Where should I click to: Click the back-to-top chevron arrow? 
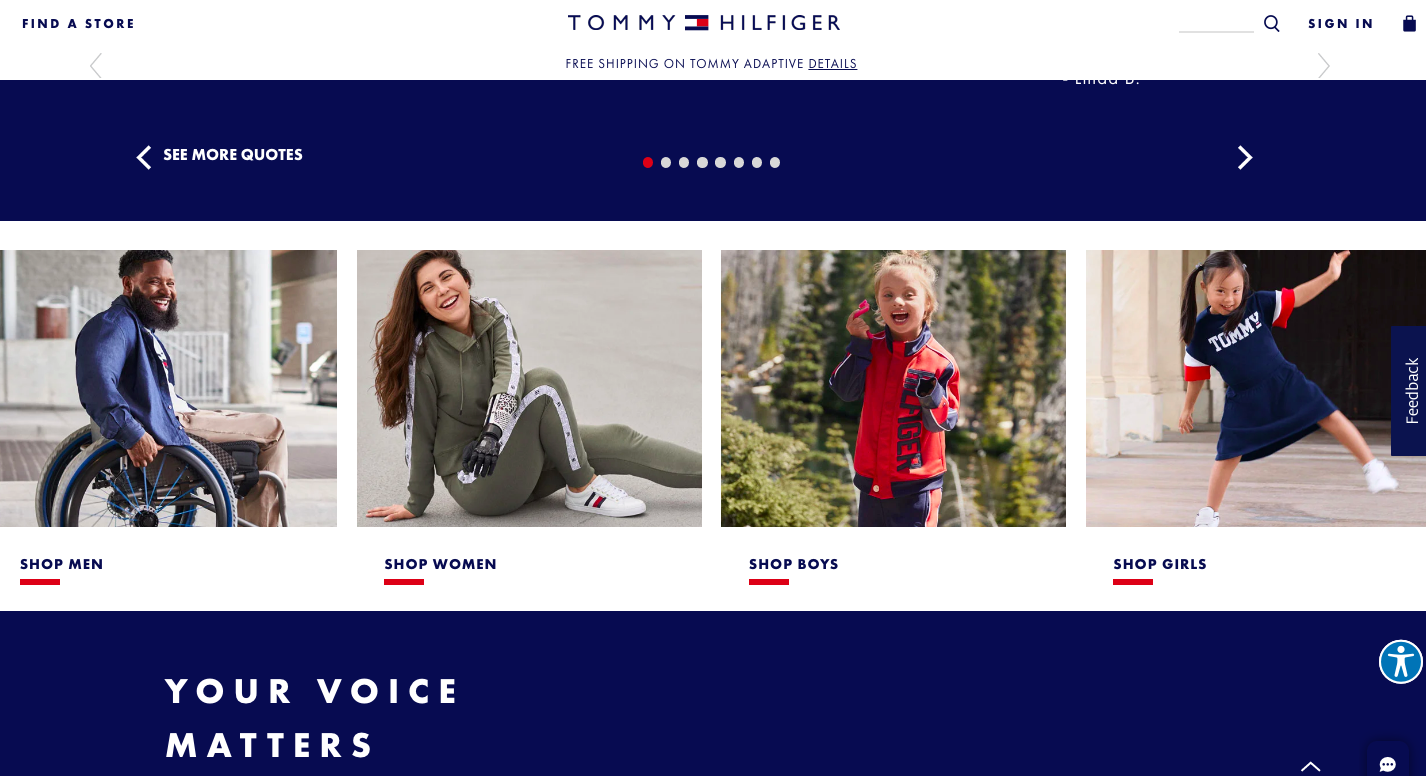1310,766
